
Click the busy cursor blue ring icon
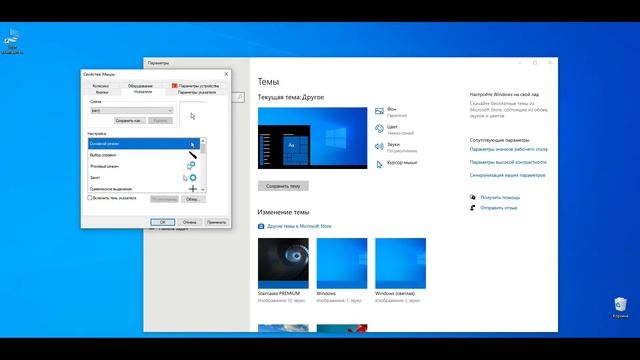point(193,178)
